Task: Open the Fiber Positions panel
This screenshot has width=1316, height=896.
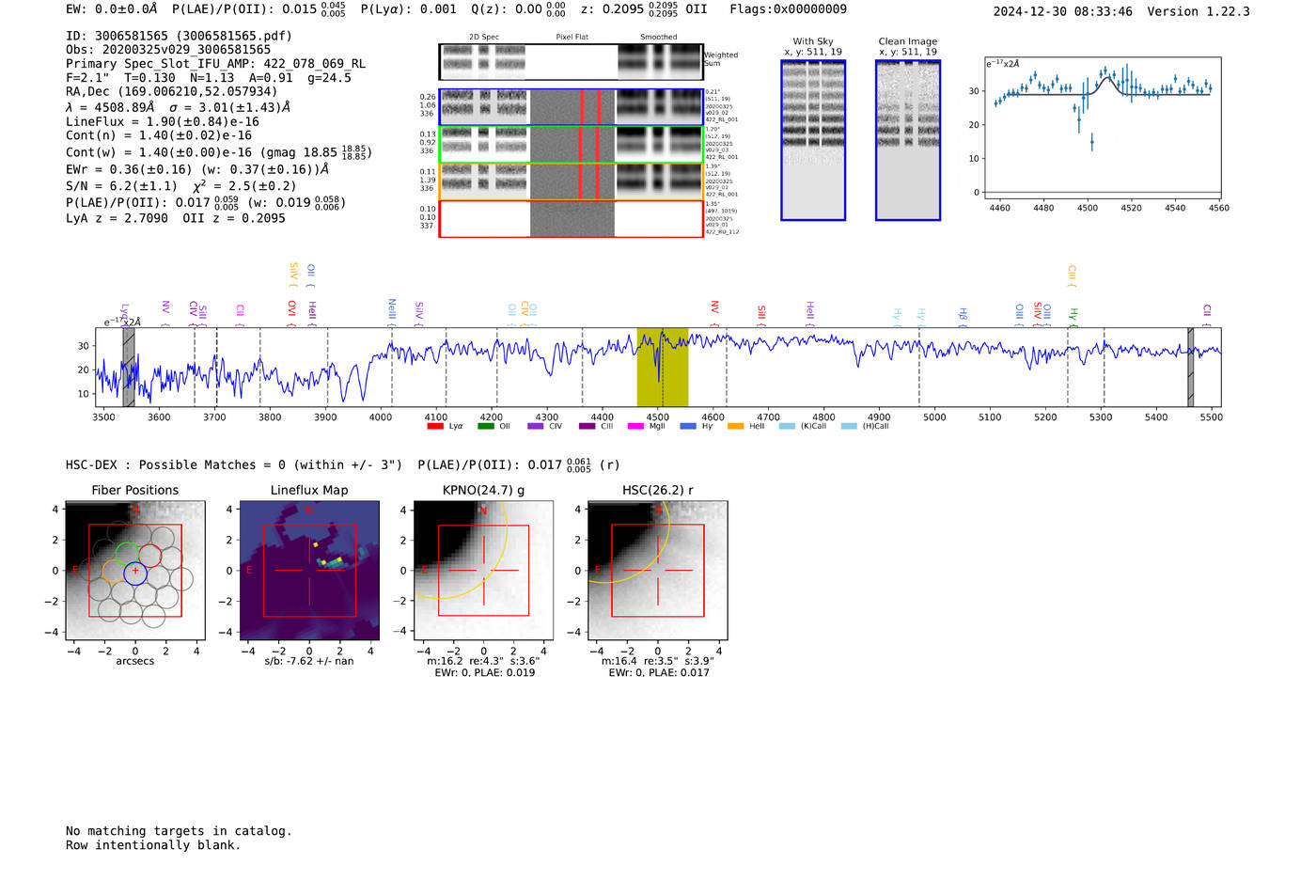Action: (x=135, y=571)
